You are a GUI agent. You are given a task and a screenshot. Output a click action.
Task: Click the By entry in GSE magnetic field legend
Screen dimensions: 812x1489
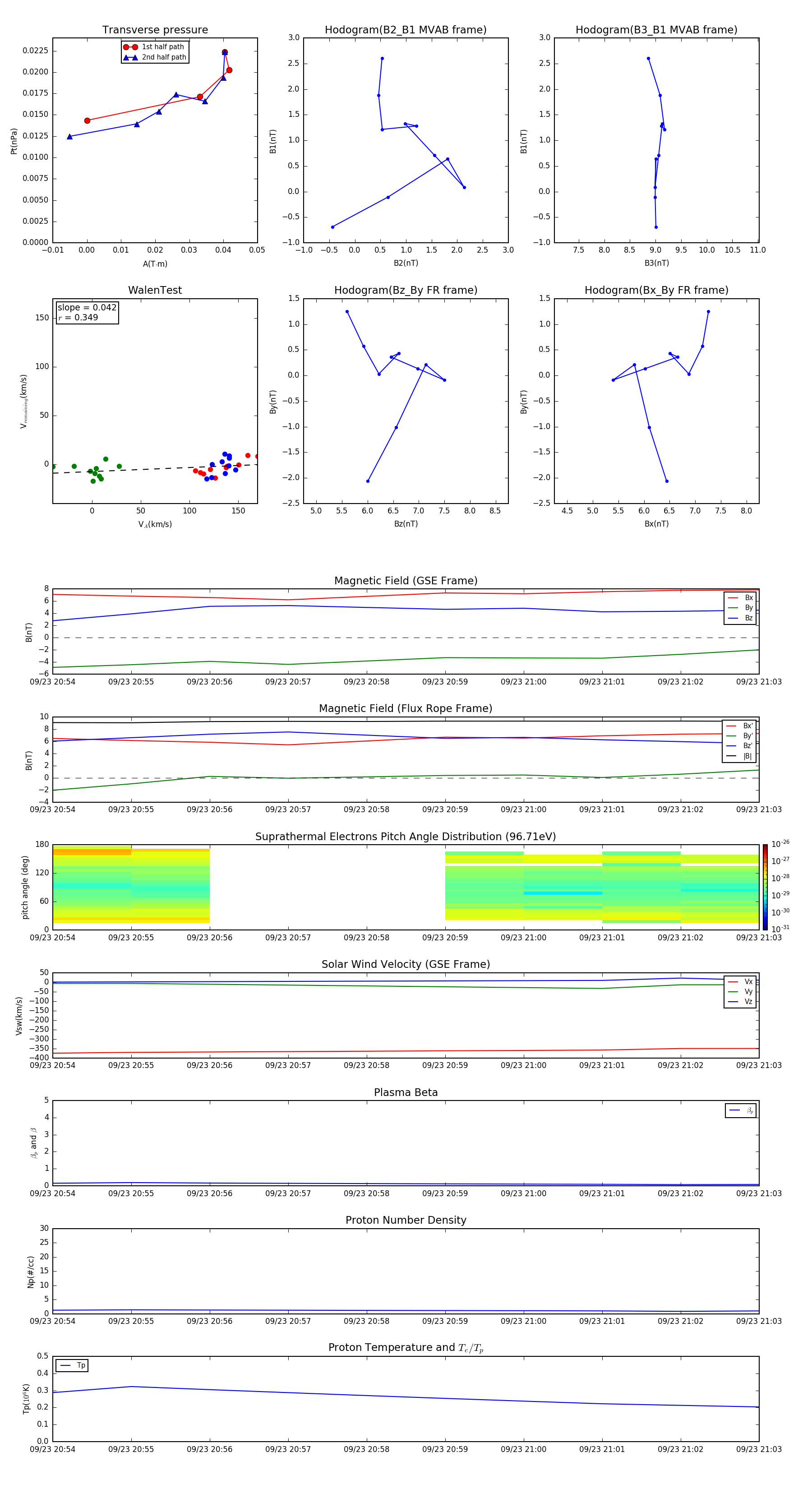[x=740, y=607]
